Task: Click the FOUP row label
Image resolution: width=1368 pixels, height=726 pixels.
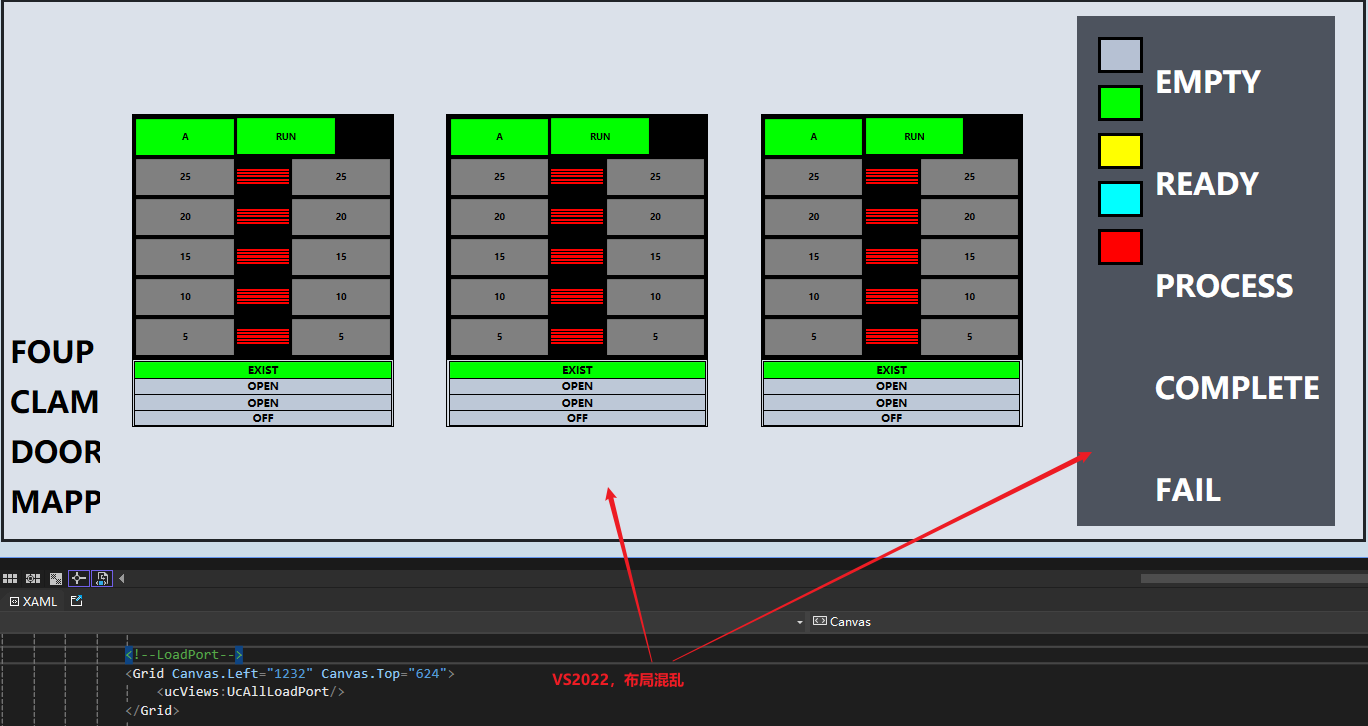Action: coord(53,352)
